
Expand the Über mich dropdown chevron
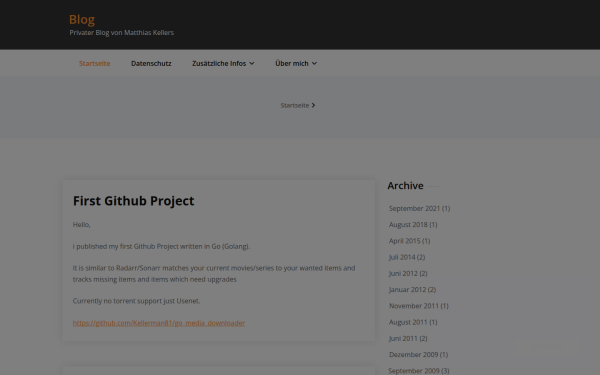(x=314, y=64)
